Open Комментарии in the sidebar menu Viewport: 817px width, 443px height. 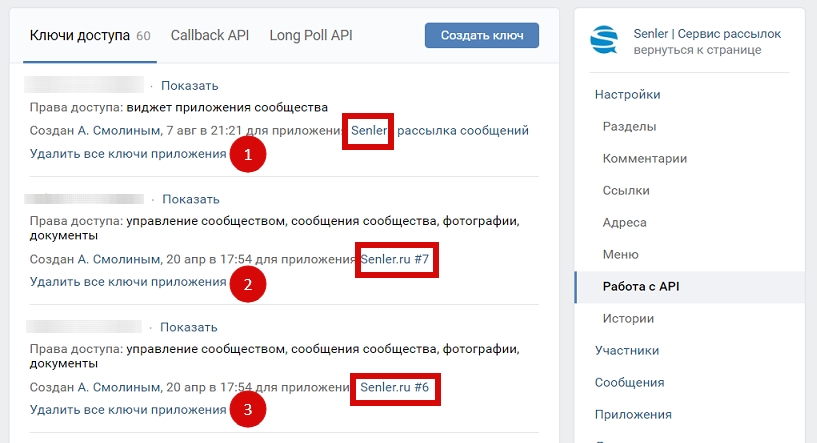click(x=644, y=159)
